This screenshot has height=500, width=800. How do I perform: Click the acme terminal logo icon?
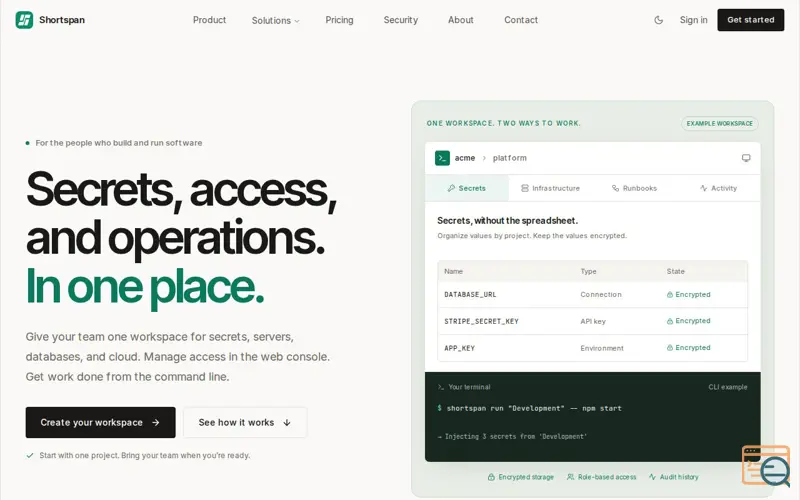pyautogui.click(x=442, y=158)
